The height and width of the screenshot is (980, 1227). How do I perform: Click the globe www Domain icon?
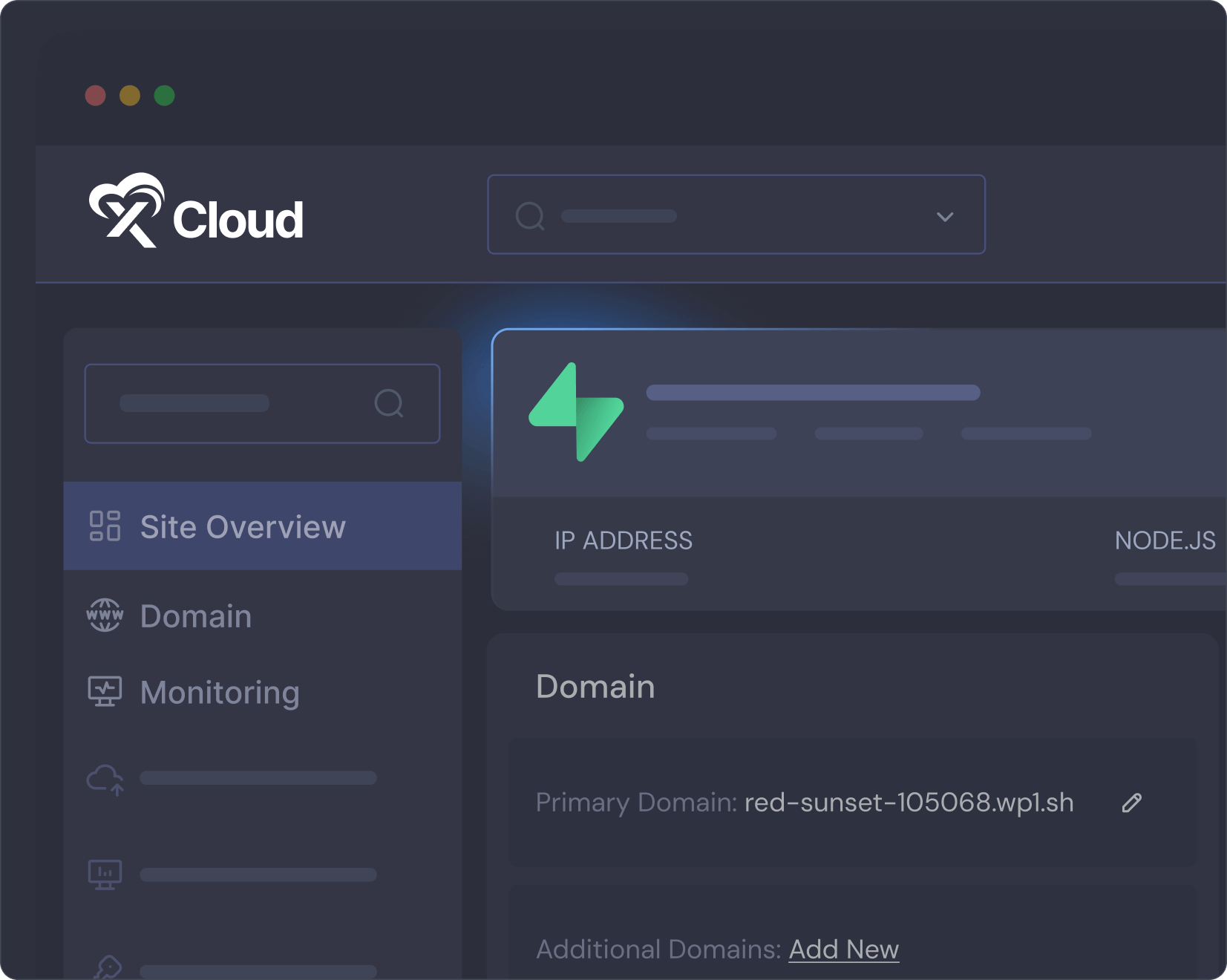tap(105, 615)
